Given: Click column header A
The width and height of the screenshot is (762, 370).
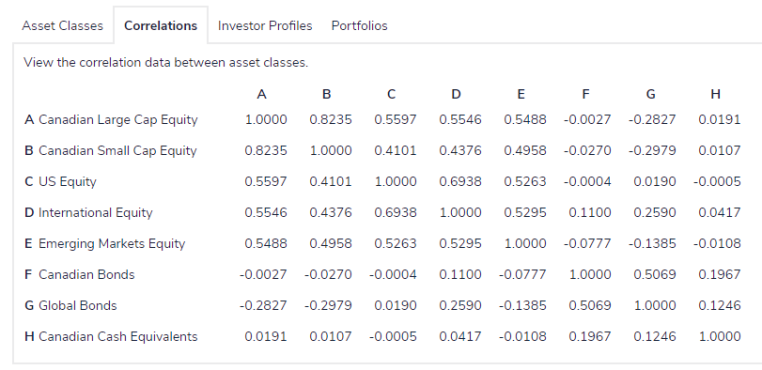Looking at the screenshot, I should click(261, 94).
